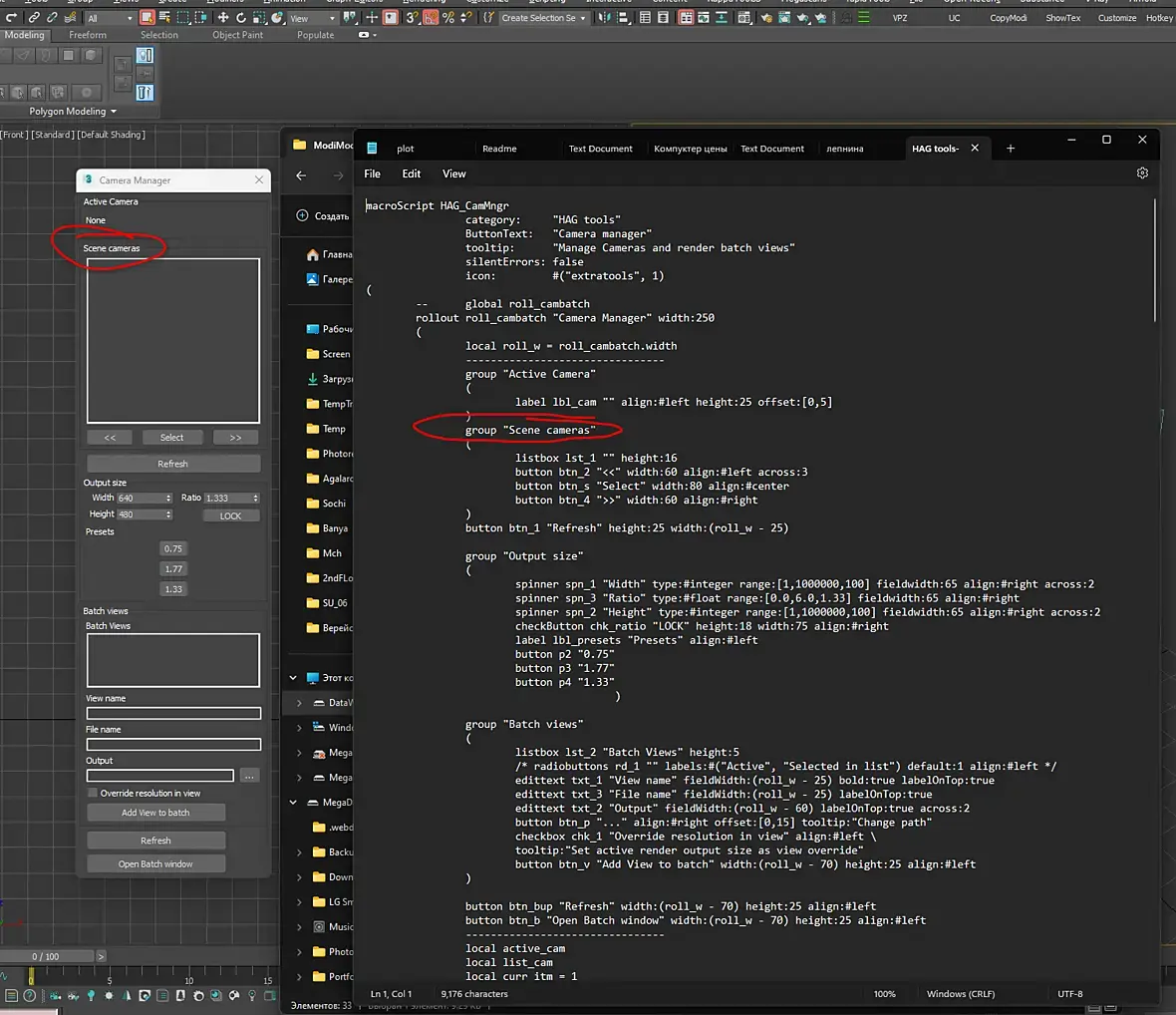Toggle the LOCK ratio button
Viewport: 1176px width, 1015px height.
[x=231, y=515]
